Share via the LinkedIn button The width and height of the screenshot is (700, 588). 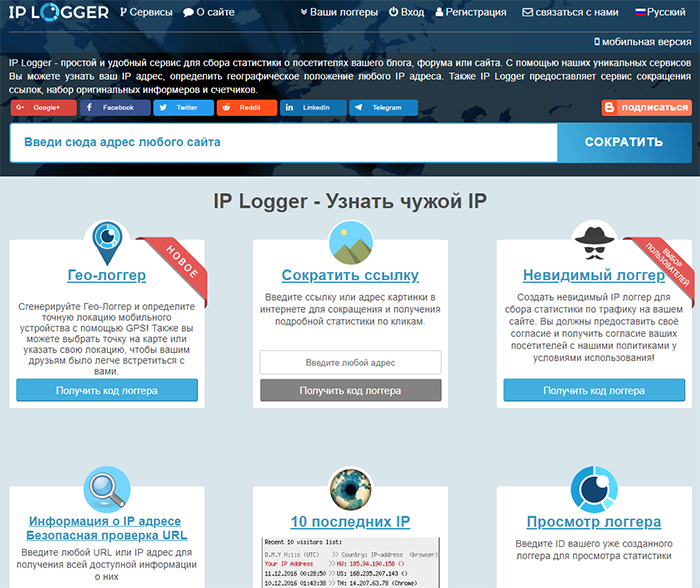[313, 108]
